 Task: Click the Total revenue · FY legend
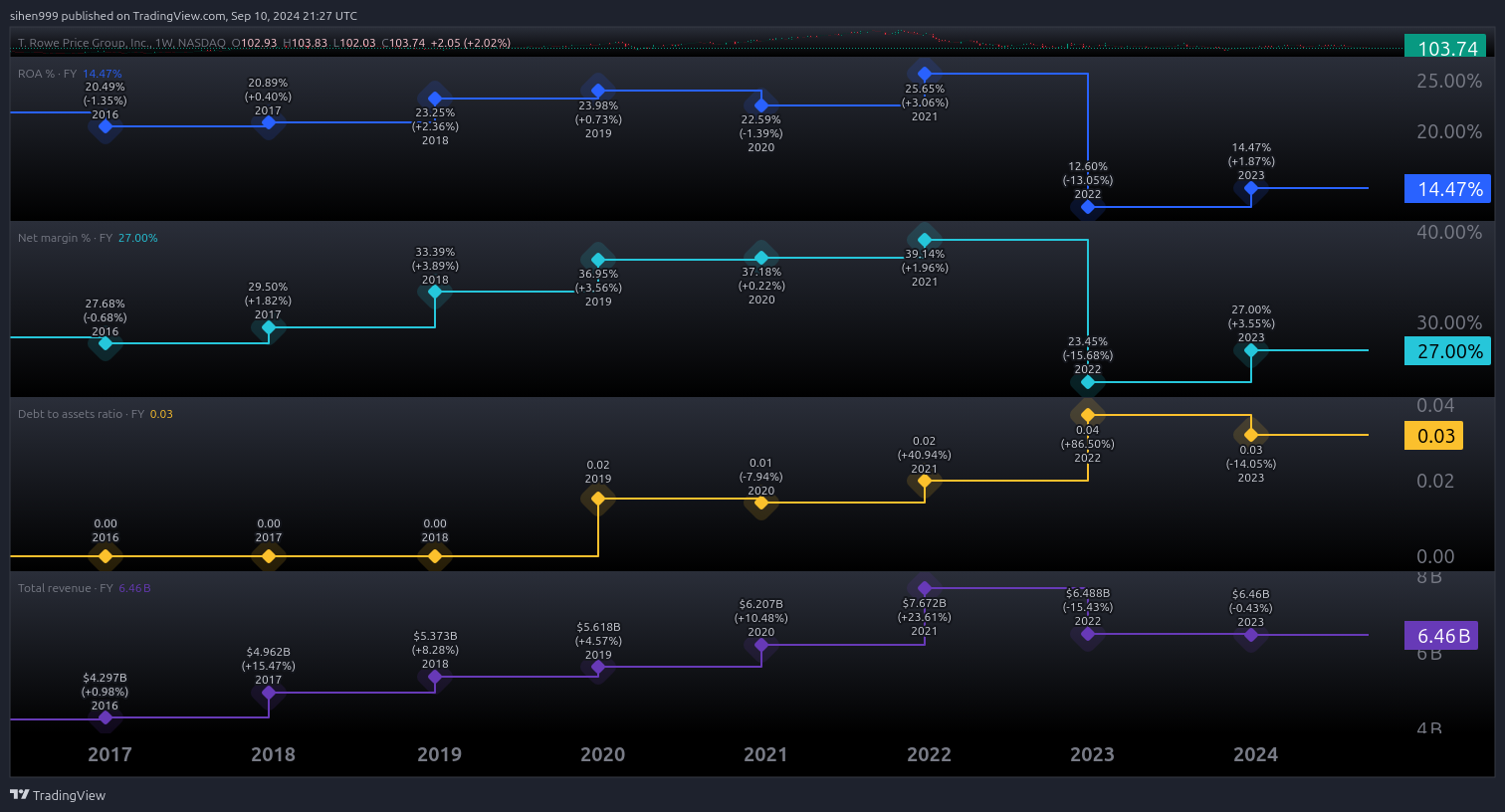(x=85, y=588)
